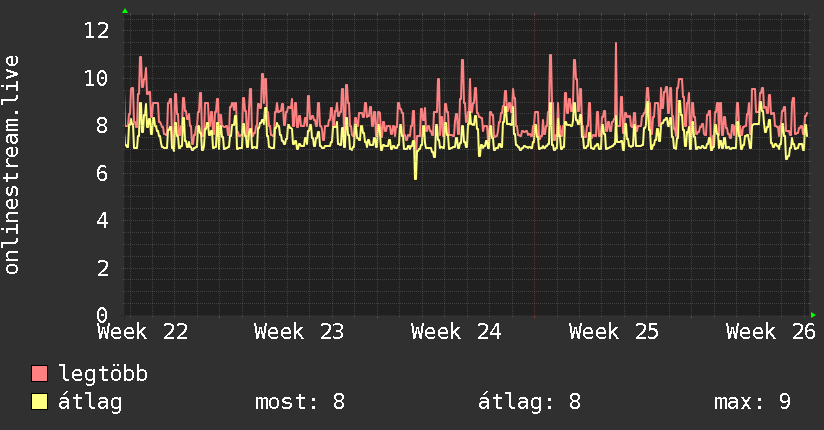The image size is (824, 430).
Task: Click the 'Week 26' x-axis label
Action: pos(770,332)
